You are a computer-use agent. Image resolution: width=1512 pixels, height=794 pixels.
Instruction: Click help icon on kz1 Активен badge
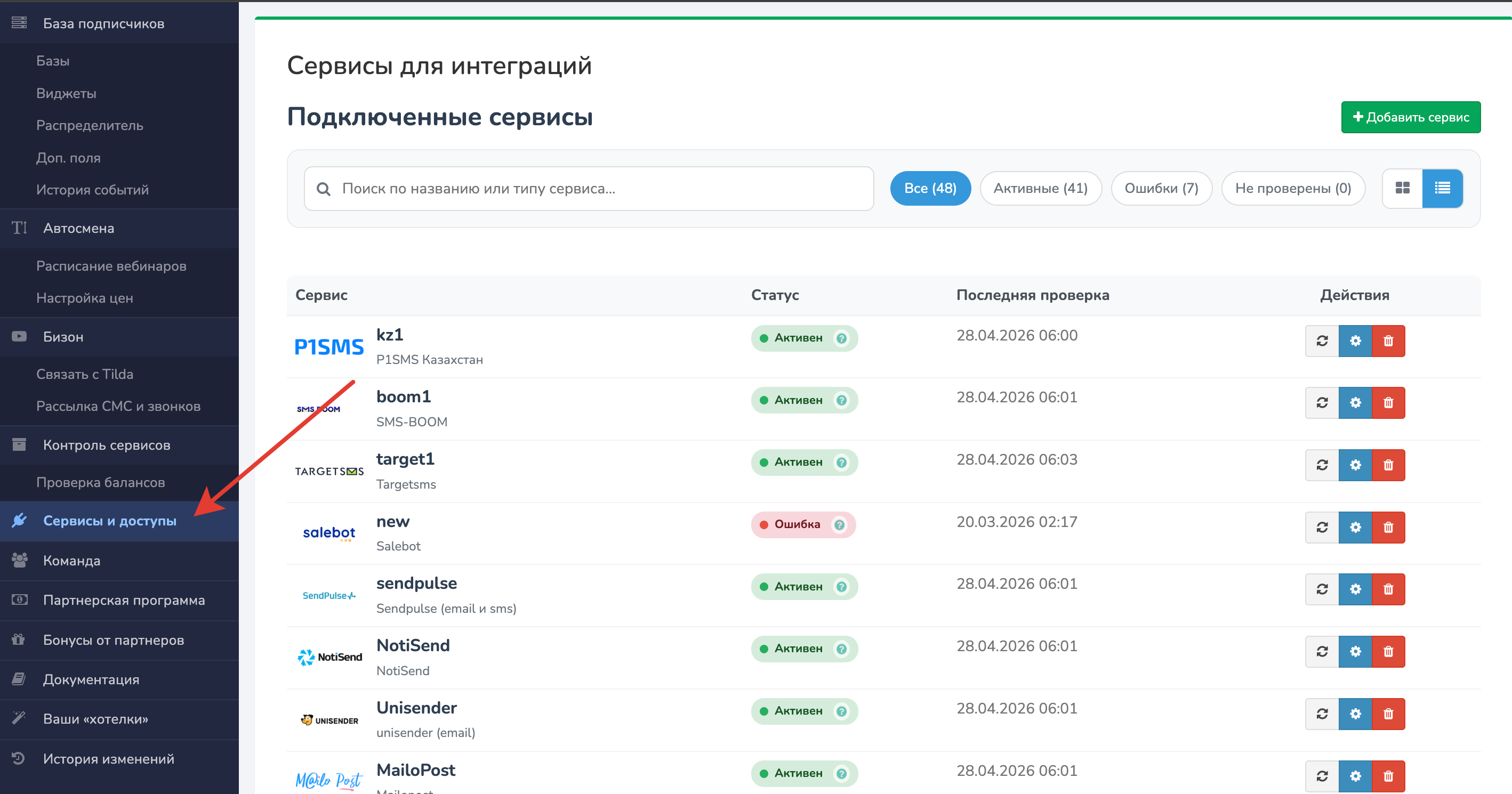(x=841, y=338)
